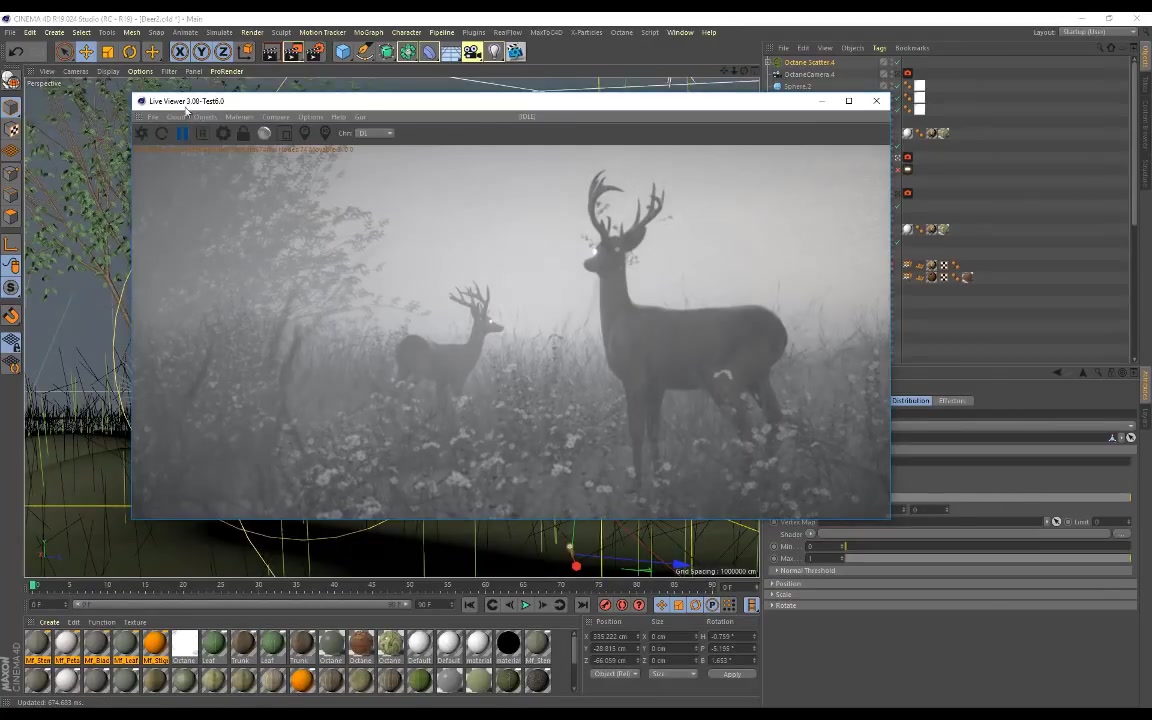Open the Size dropdown in the coordinates panel
1152x720 pixels.
pos(673,674)
